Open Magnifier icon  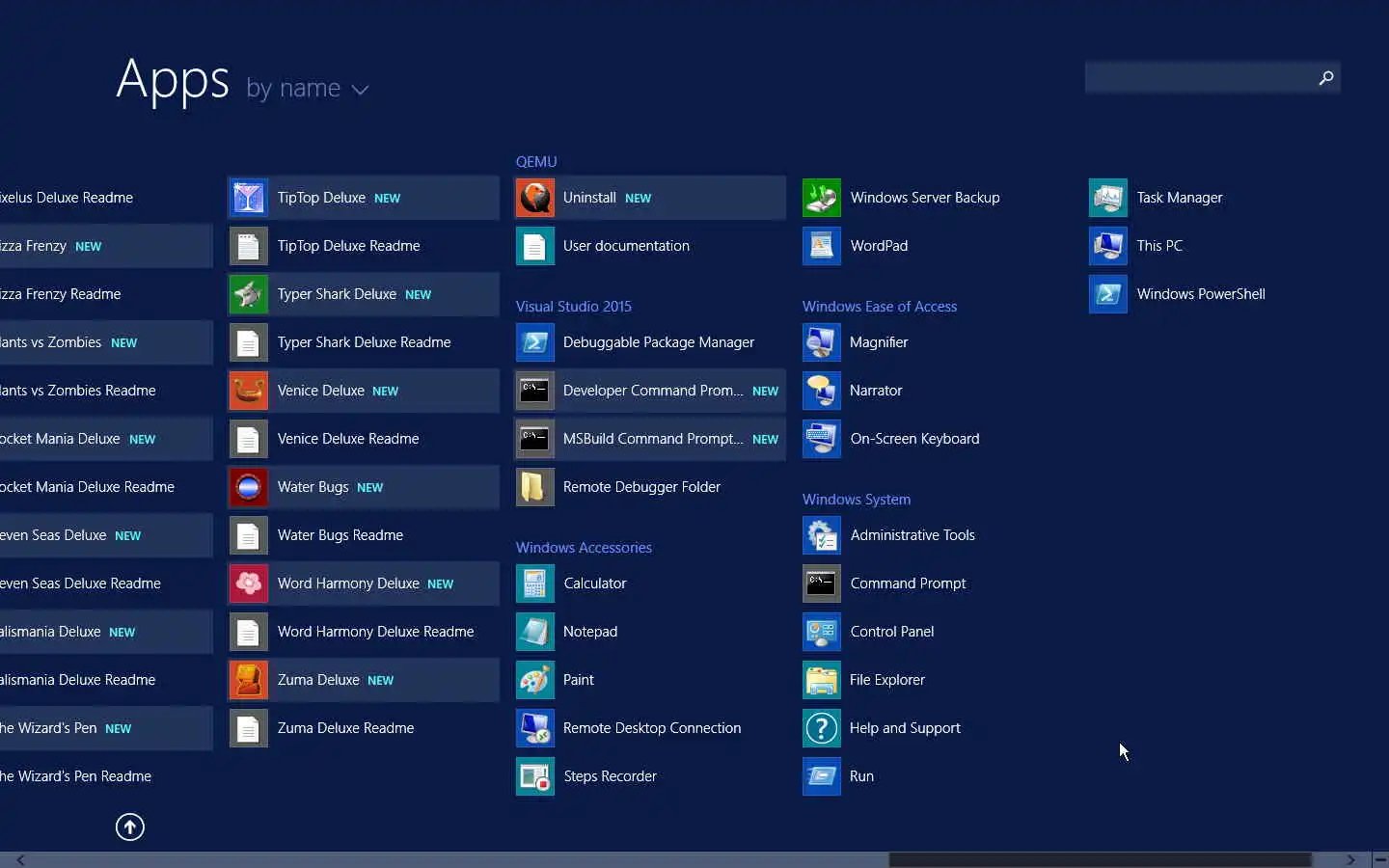(x=821, y=342)
